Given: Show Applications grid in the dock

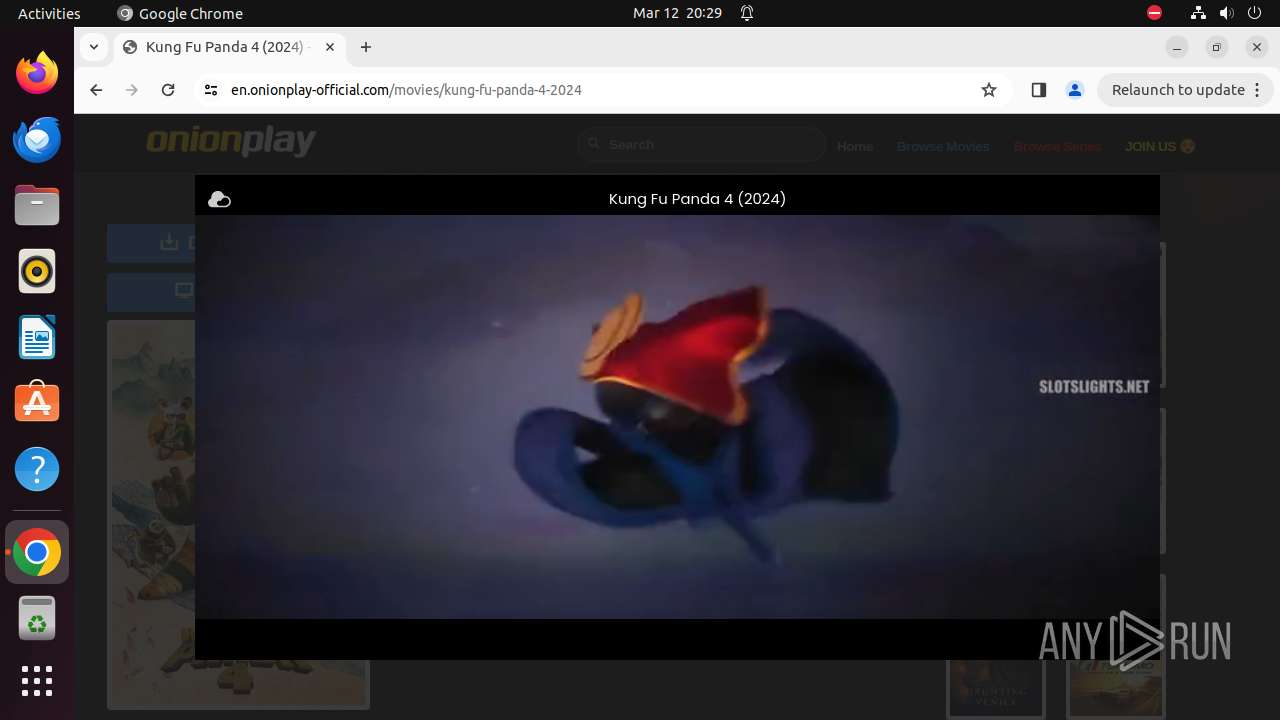Looking at the screenshot, I should pos(37,681).
